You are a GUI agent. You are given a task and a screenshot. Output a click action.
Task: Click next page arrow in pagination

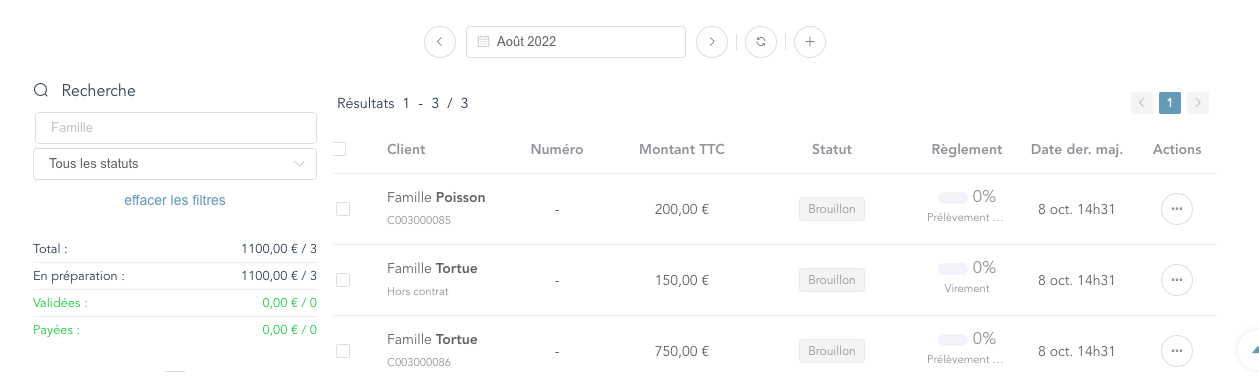[1198, 102]
